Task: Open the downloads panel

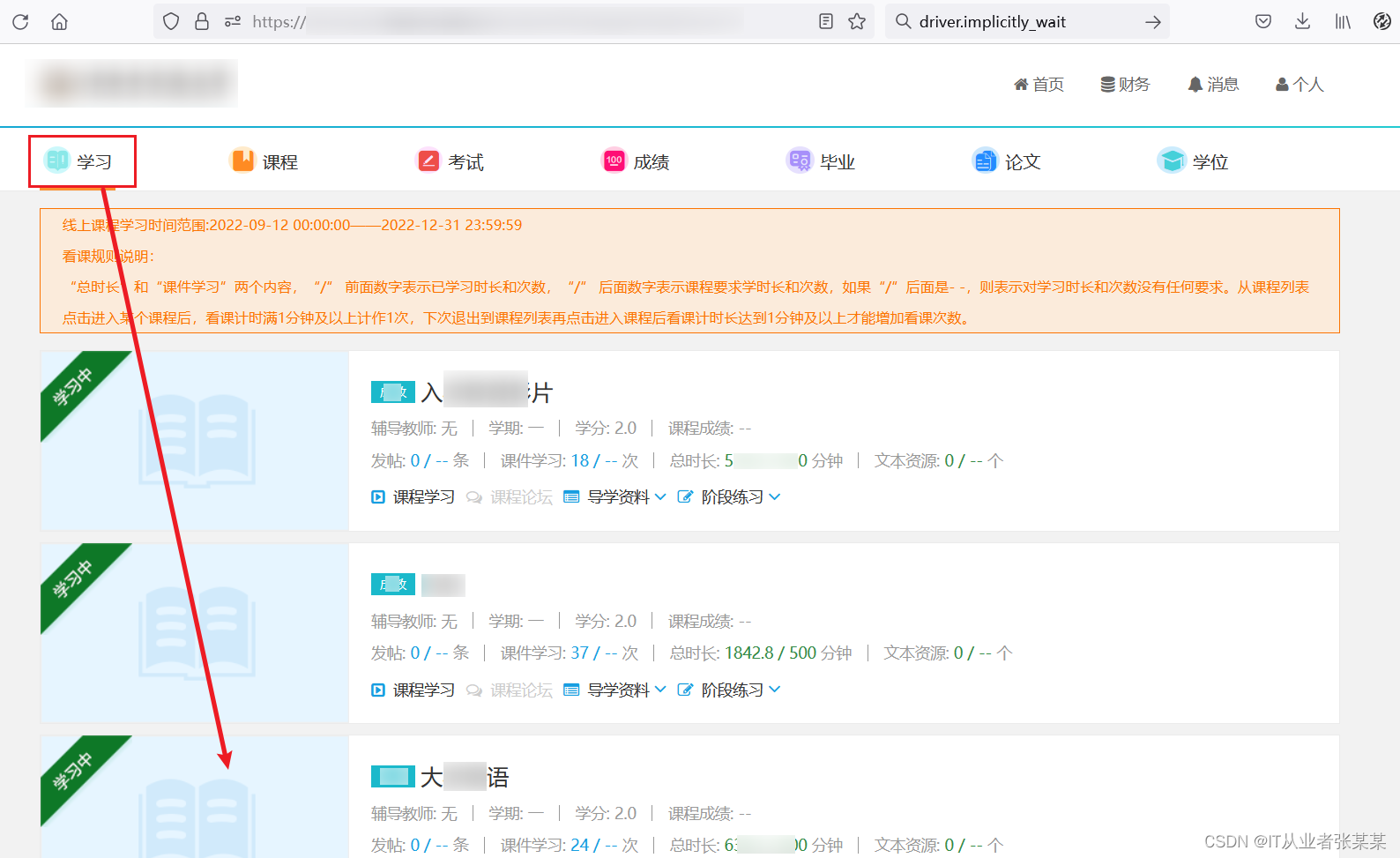Action: (1302, 22)
